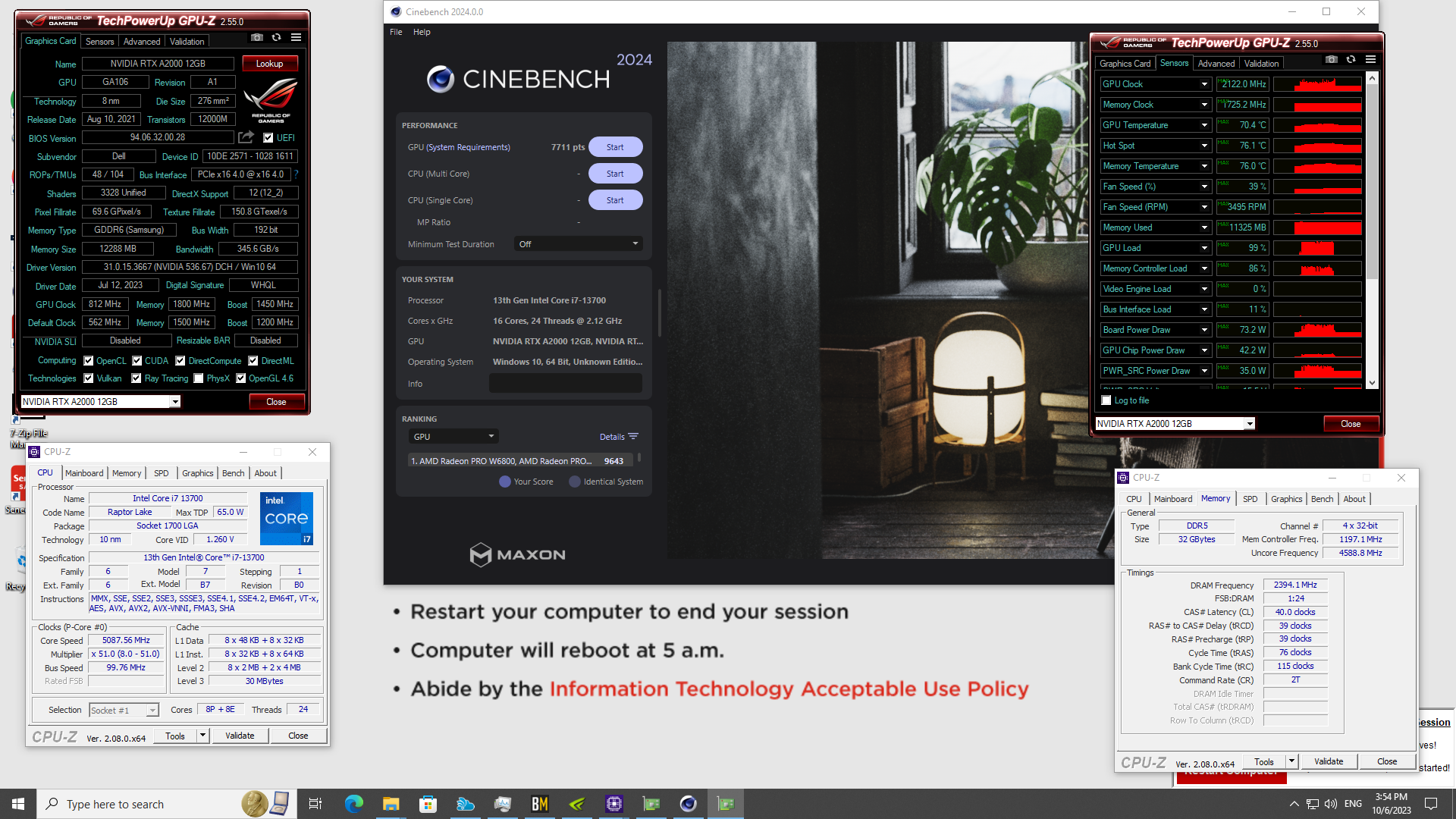This screenshot has height=819, width=1456.
Task: Open the GPU ranking category dropdown
Action: point(453,437)
